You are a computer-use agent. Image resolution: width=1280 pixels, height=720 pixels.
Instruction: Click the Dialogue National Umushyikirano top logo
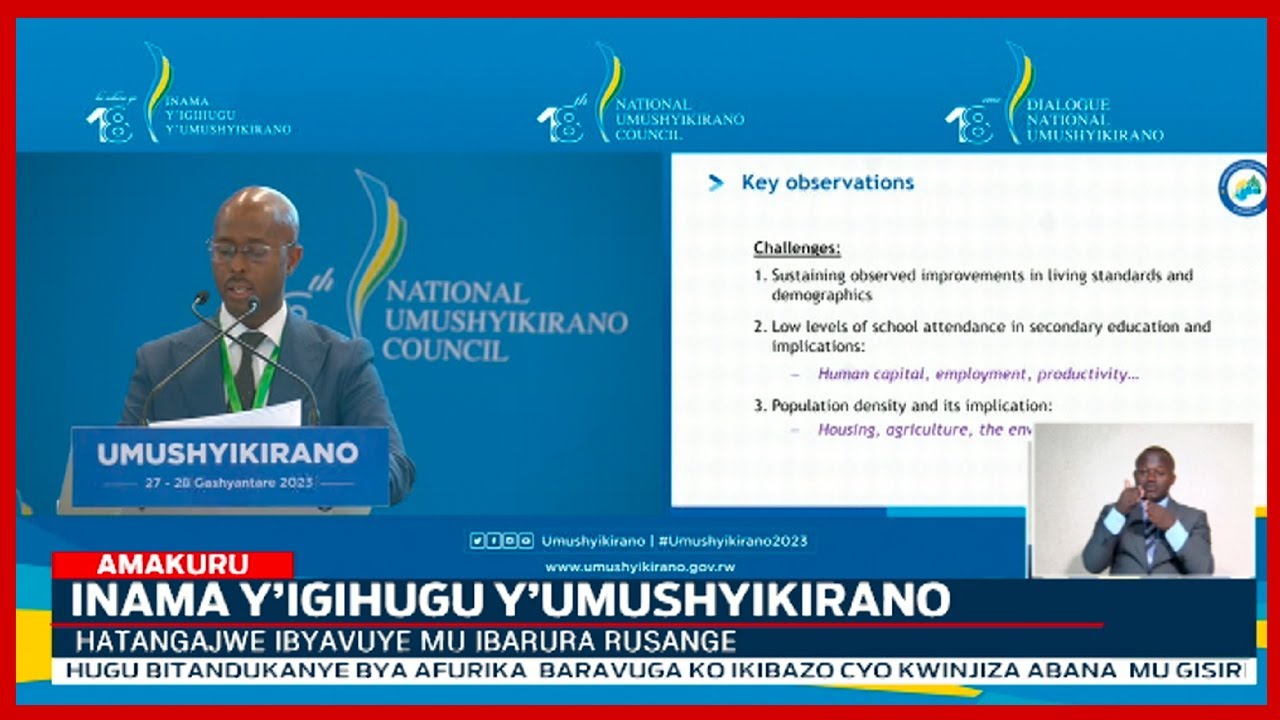(x=1054, y=93)
